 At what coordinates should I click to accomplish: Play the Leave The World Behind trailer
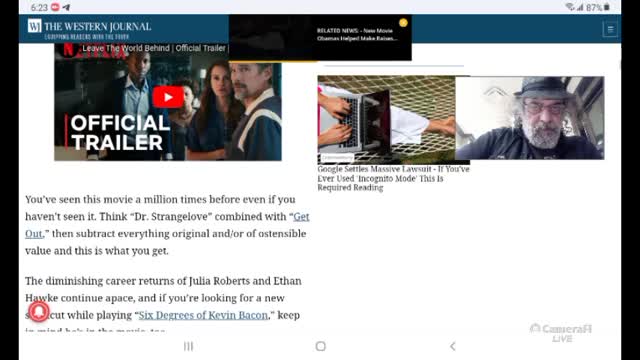click(x=168, y=97)
